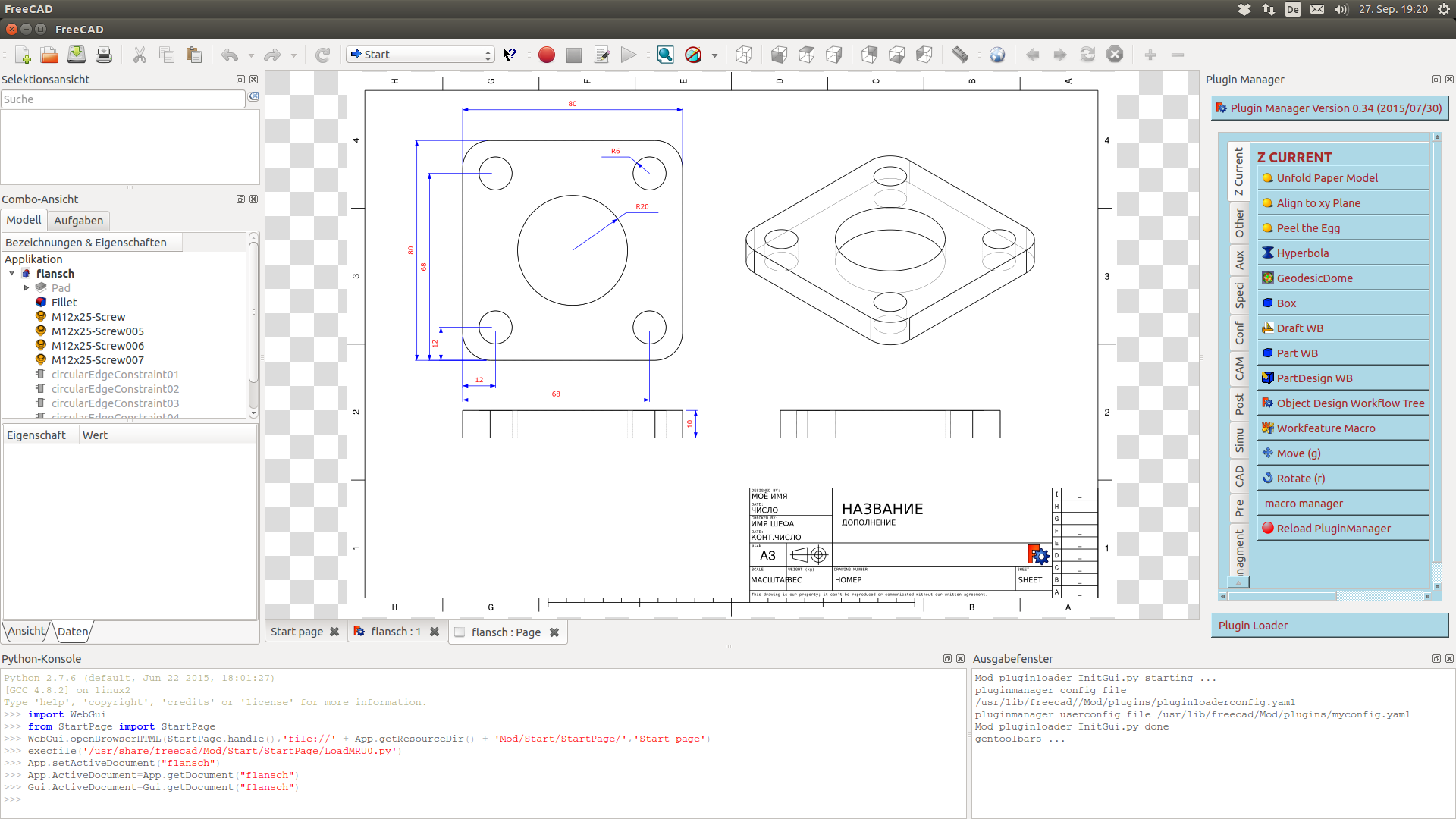Open the draw style dropdown arrow
The height and width of the screenshot is (819, 1456).
pos(714,55)
